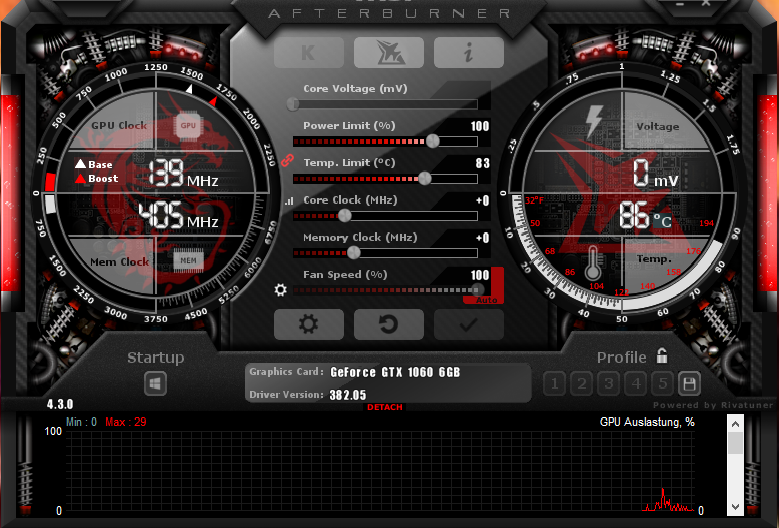Click the Base clock legend triangle

click(x=80, y=163)
